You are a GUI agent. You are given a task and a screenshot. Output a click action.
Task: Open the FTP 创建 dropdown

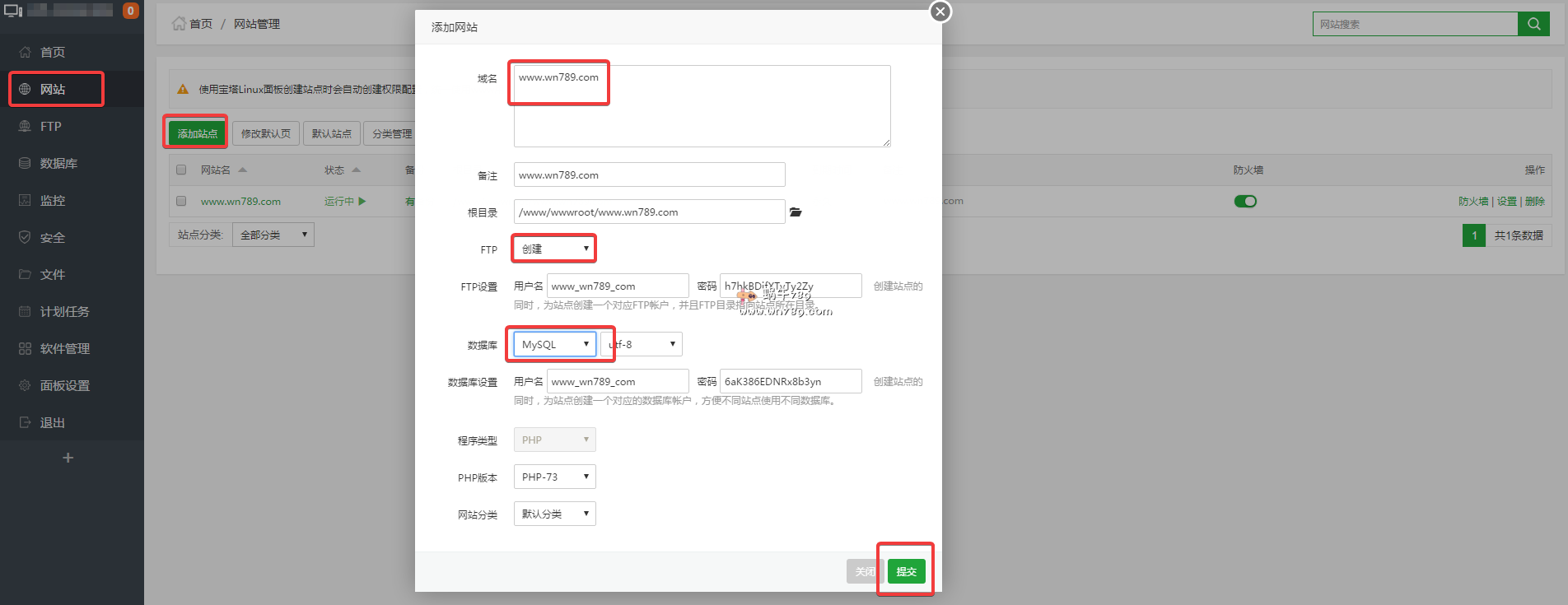(554, 249)
